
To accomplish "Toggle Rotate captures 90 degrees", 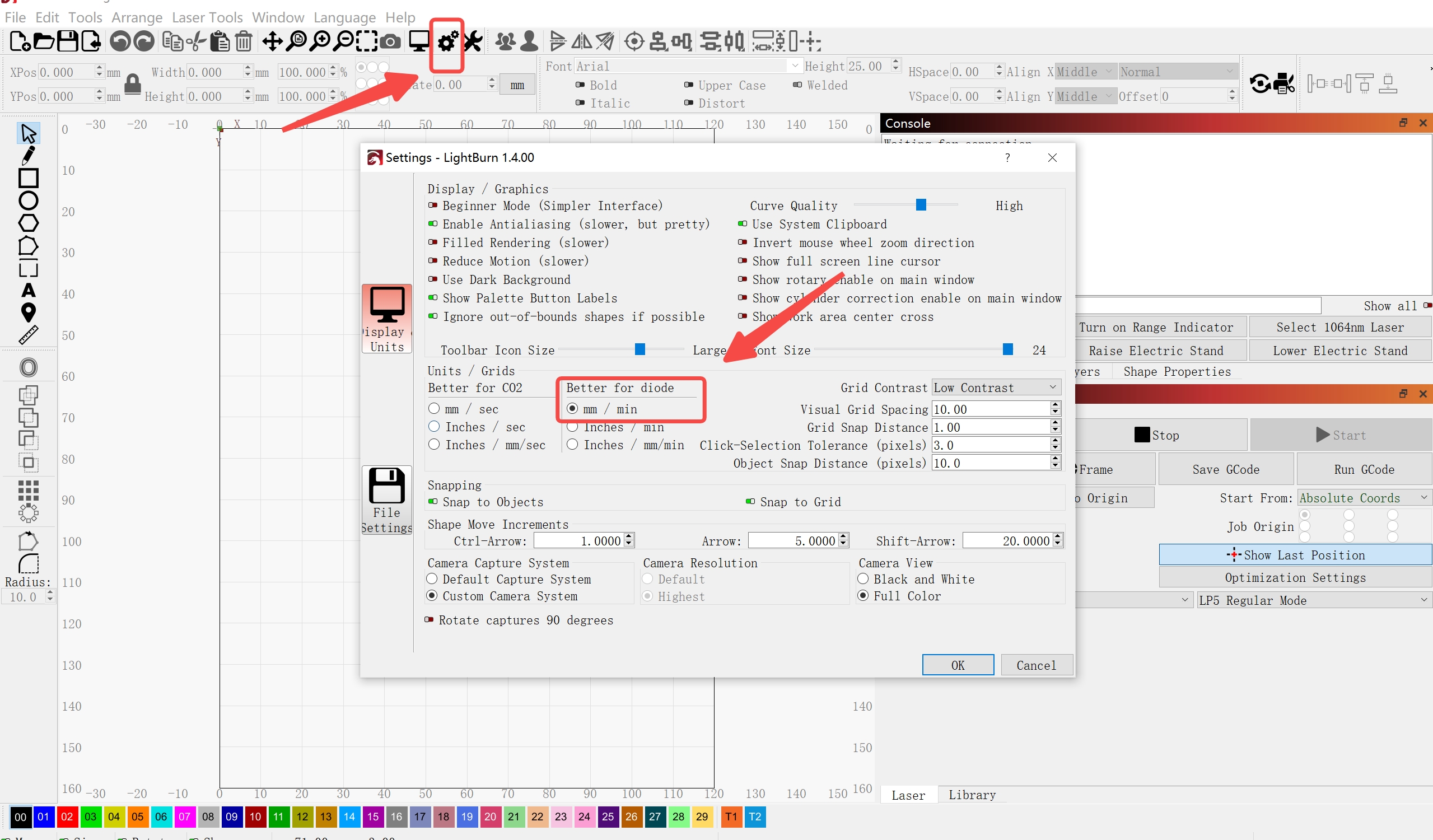I will [x=429, y=620].
